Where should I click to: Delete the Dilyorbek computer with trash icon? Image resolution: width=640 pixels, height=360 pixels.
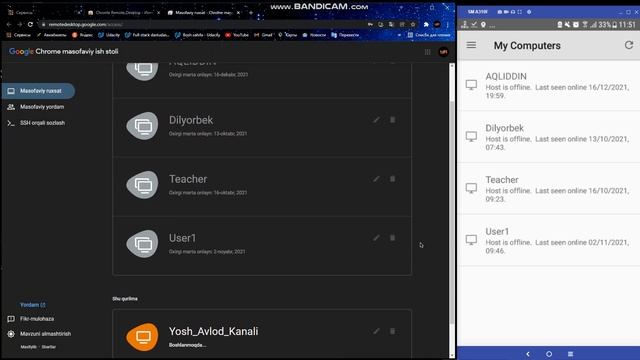392,120
